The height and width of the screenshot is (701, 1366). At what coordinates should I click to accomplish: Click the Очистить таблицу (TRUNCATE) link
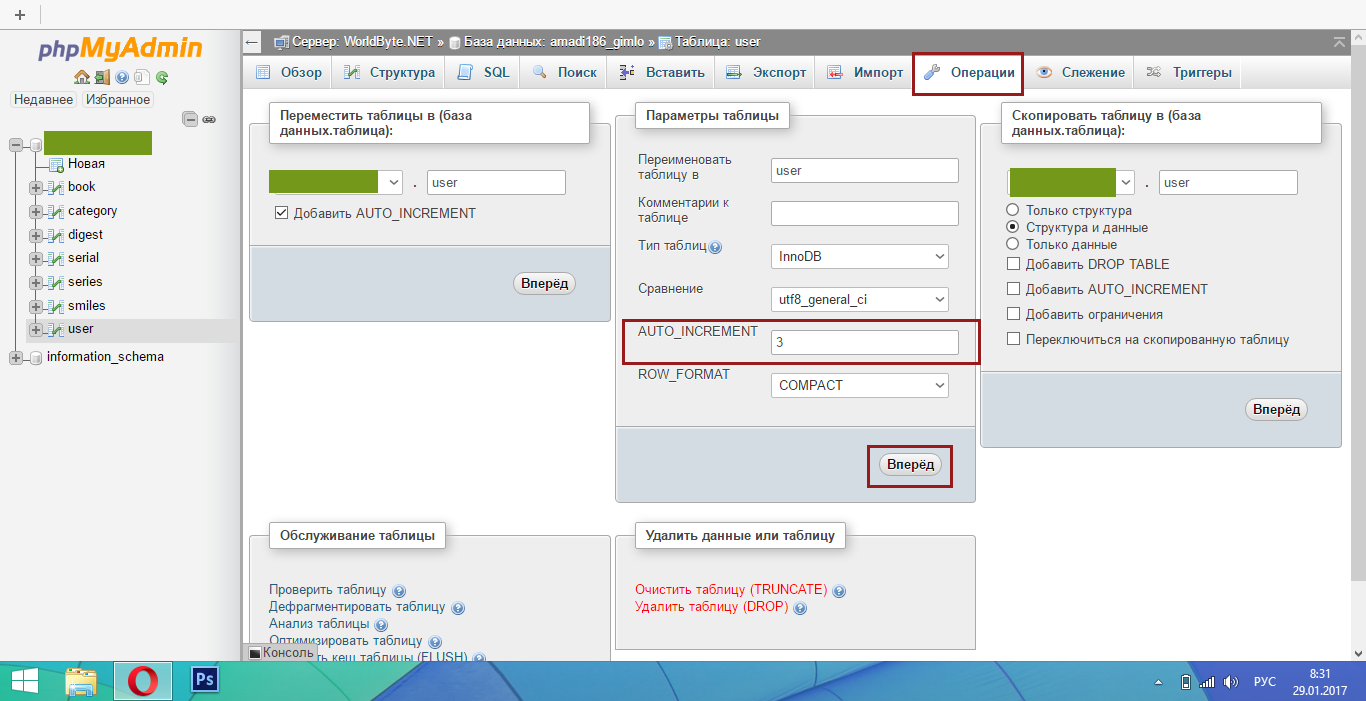[731, 590]
